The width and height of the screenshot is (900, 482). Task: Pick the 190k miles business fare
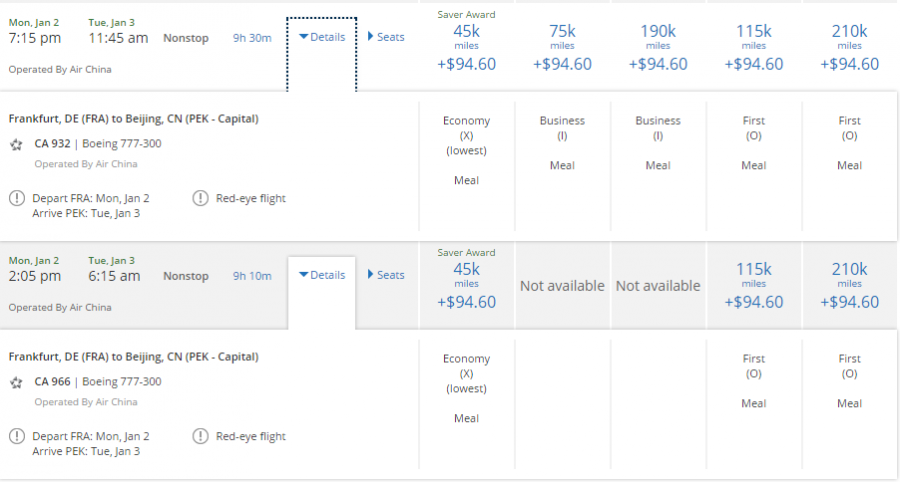658,47
